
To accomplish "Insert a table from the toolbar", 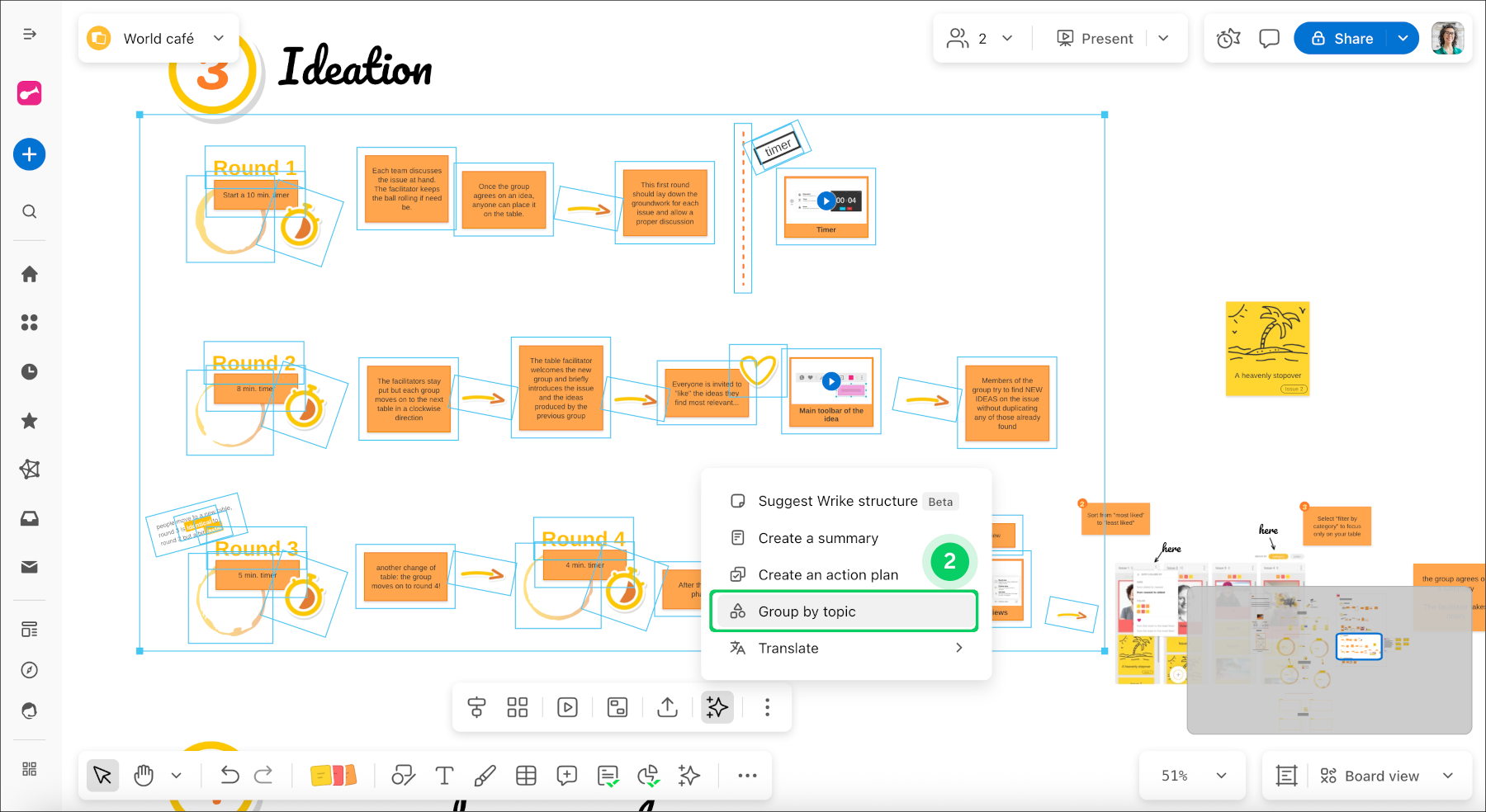I will [x=526, y=776].
